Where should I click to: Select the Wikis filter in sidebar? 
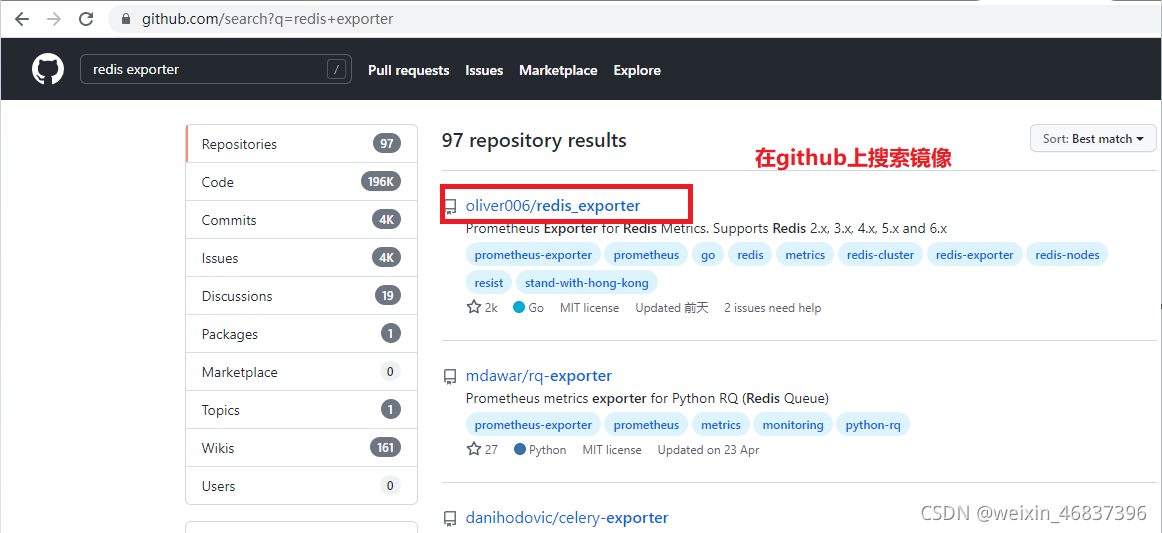point(301,448)
